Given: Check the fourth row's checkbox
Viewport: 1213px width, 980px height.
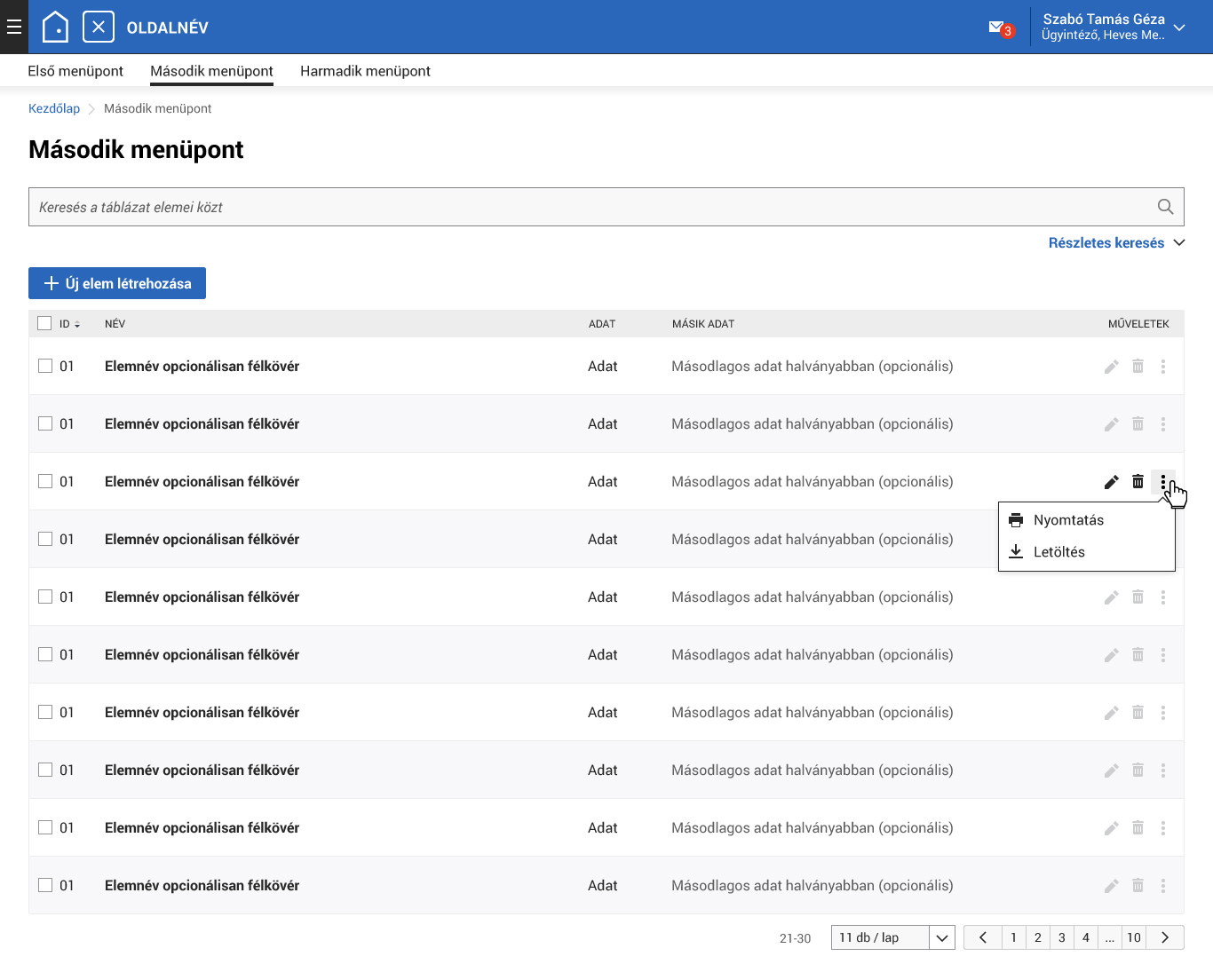Looking at the screenshot, I should [x=45, y=539].
